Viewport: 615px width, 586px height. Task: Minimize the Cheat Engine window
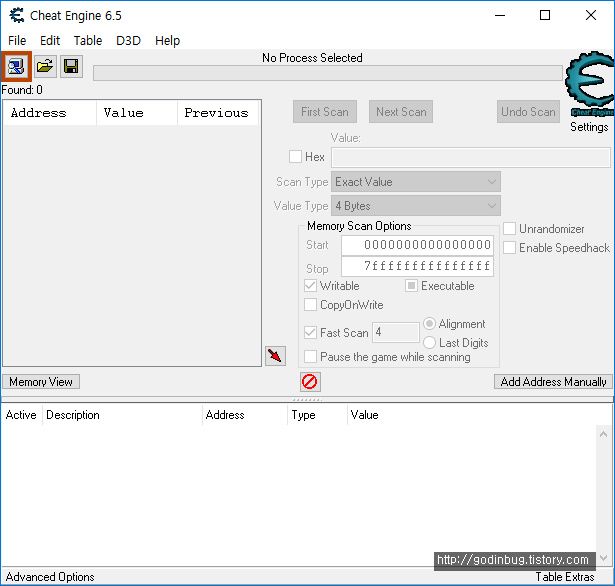(x=500, y=15)
